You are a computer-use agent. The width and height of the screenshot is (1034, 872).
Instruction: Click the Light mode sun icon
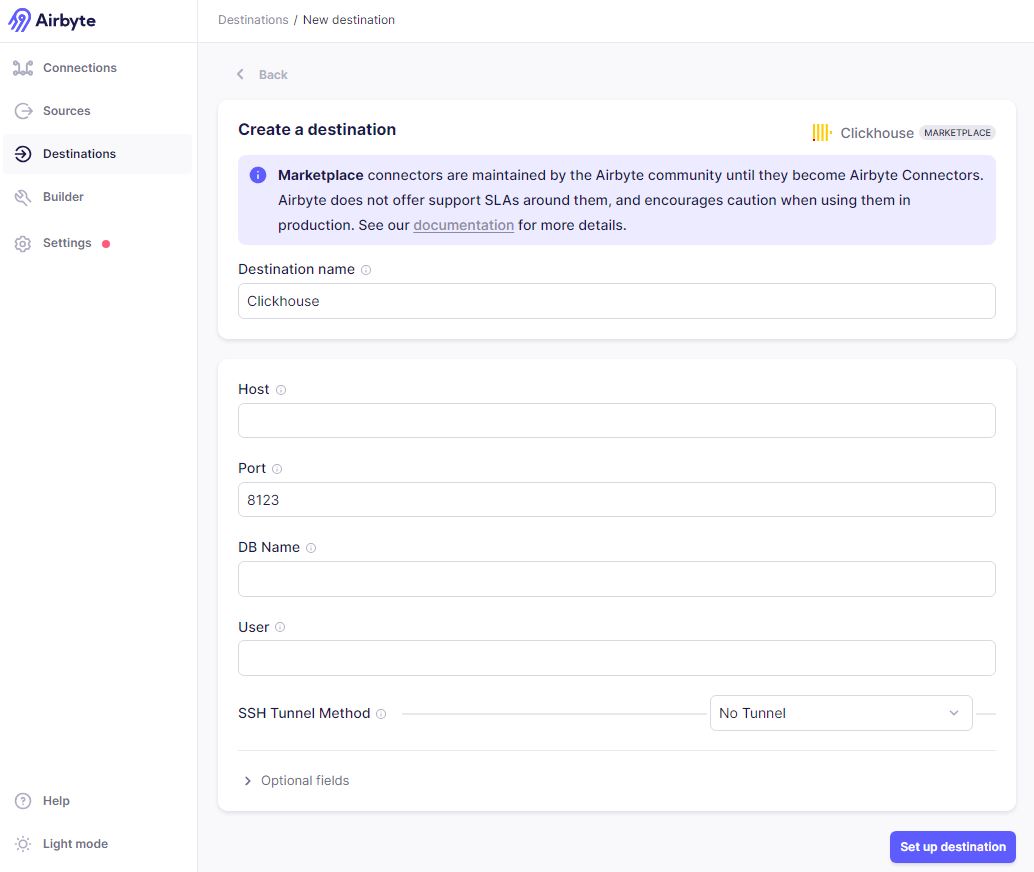click(23, 844)
